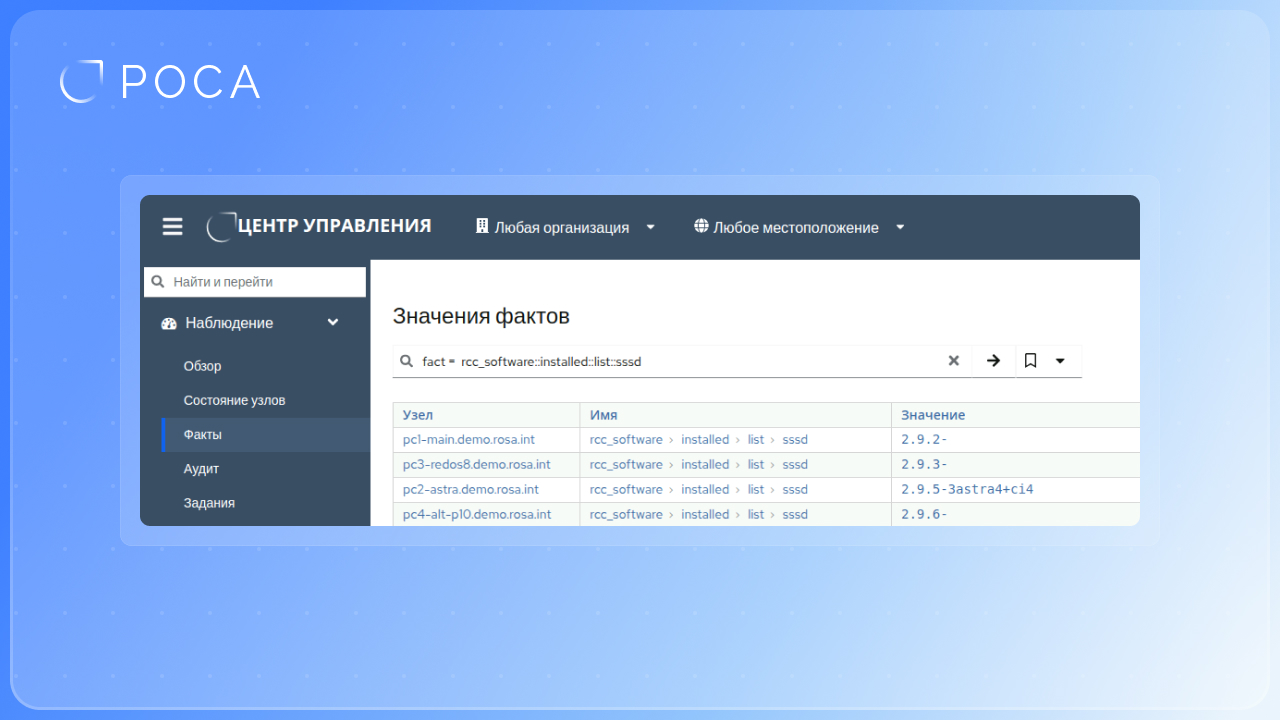This screenshot has width=1280, height=720.
Task: Click the Центр управления logo
Action: tap(320, 226)
